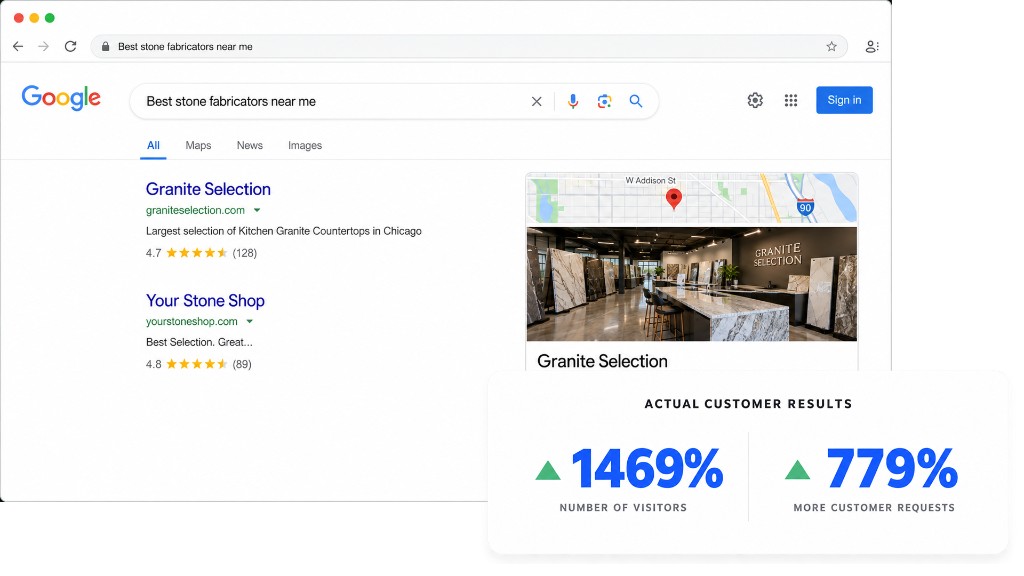
Task: Click 'Best Selection. Great...' snippet
Action: 199,342
